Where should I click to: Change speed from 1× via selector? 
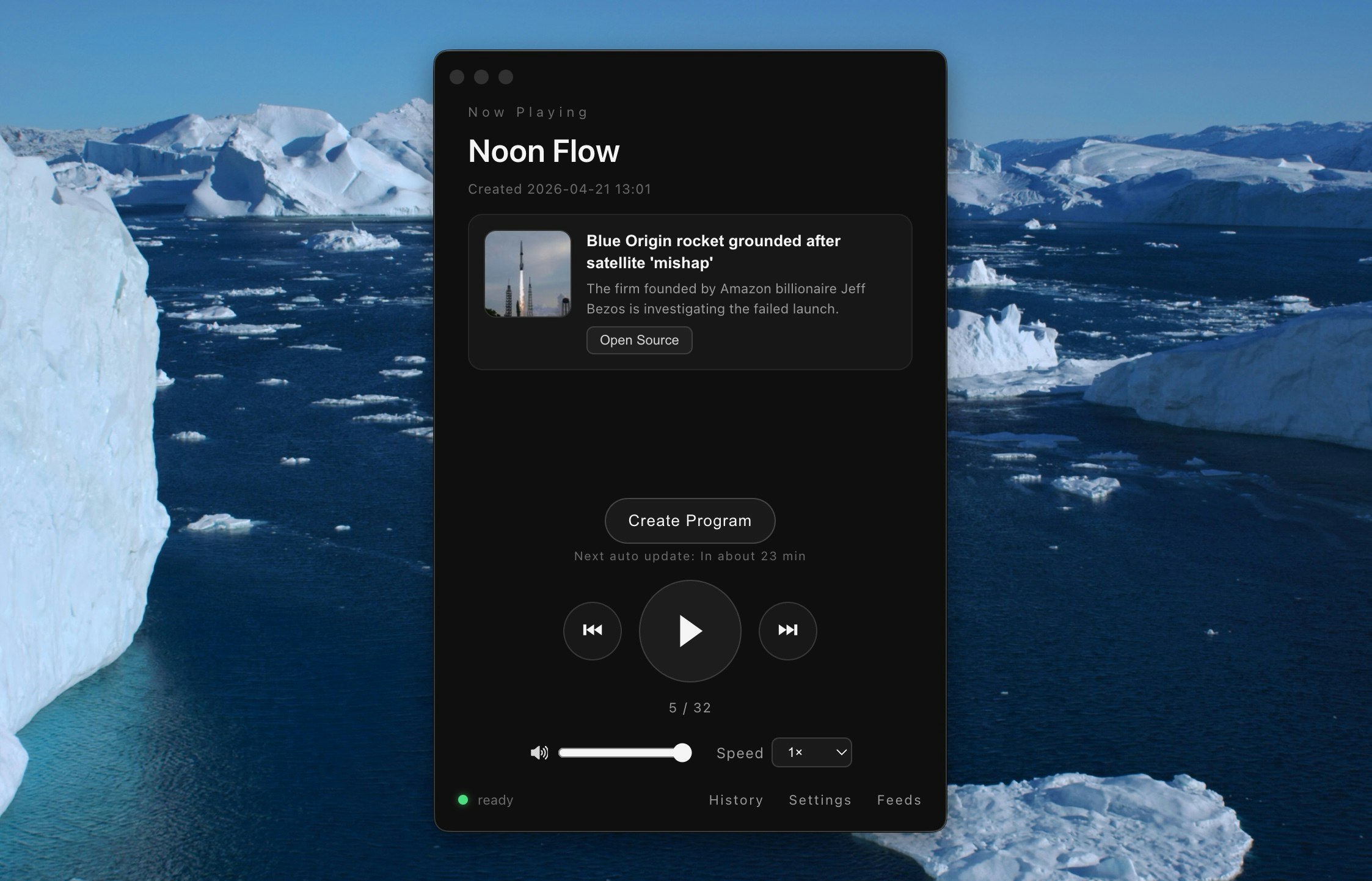click(x=812, y=752)
